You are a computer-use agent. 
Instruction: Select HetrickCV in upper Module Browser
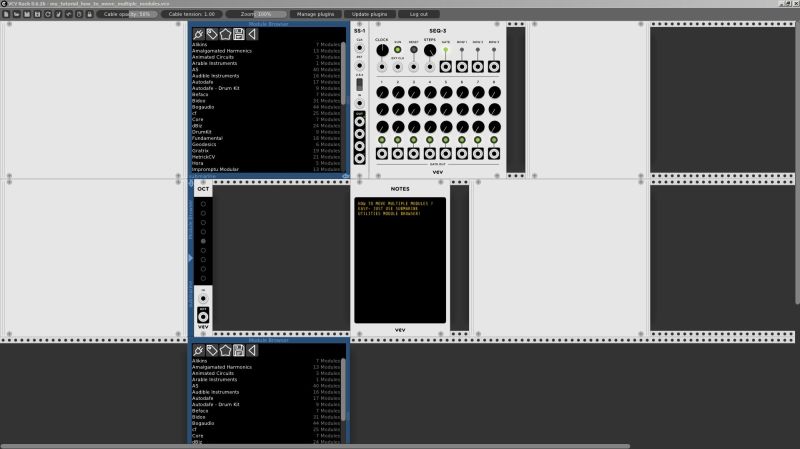tap(266, 157)
